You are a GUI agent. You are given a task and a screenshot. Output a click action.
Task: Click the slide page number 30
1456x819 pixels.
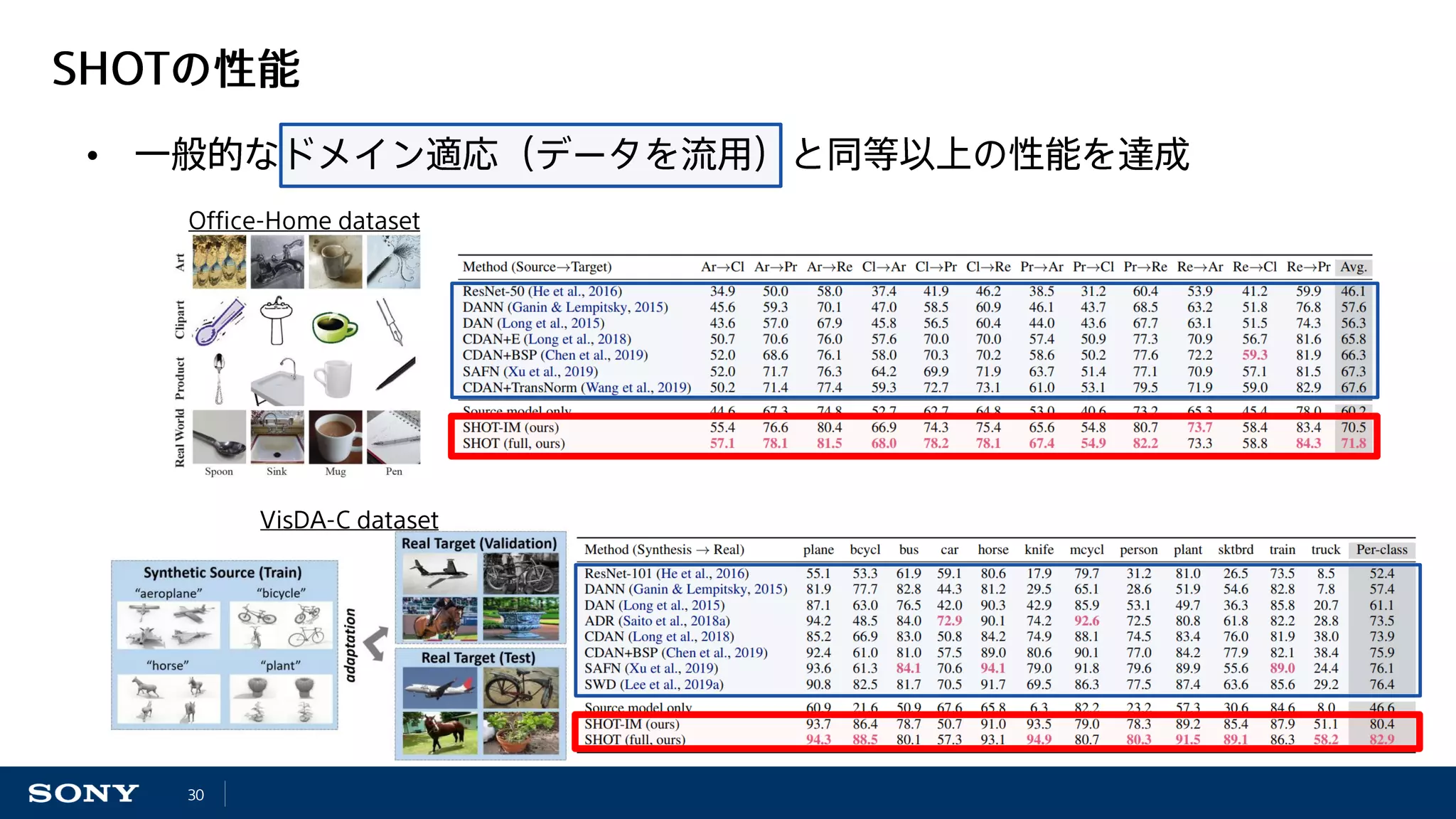pos(196,795)
